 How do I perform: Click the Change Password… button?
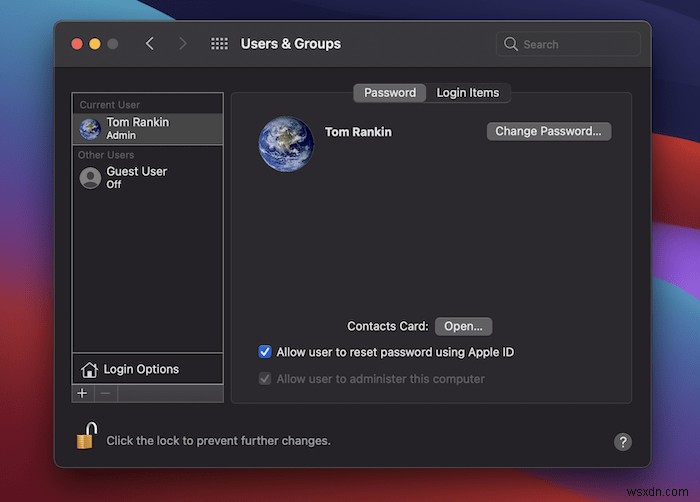click(549, 131)
